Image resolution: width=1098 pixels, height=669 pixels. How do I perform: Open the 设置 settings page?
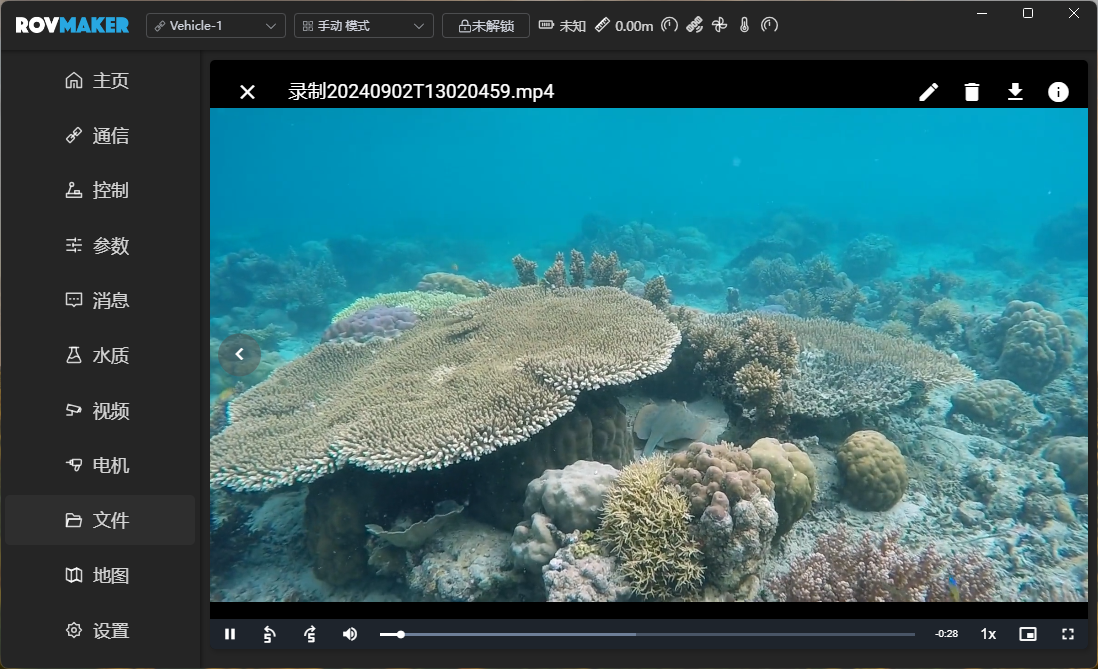tap(100, 630)
